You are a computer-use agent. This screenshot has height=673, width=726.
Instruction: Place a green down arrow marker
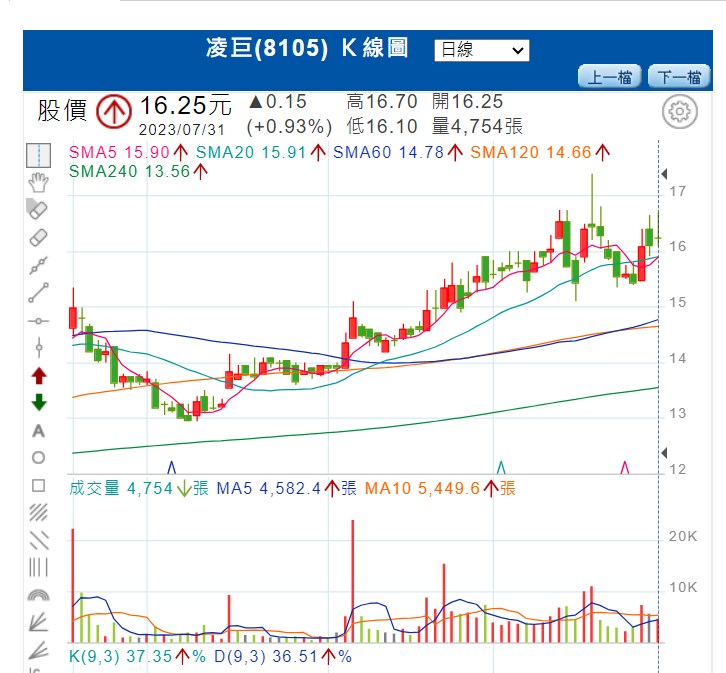pos(38,403)
